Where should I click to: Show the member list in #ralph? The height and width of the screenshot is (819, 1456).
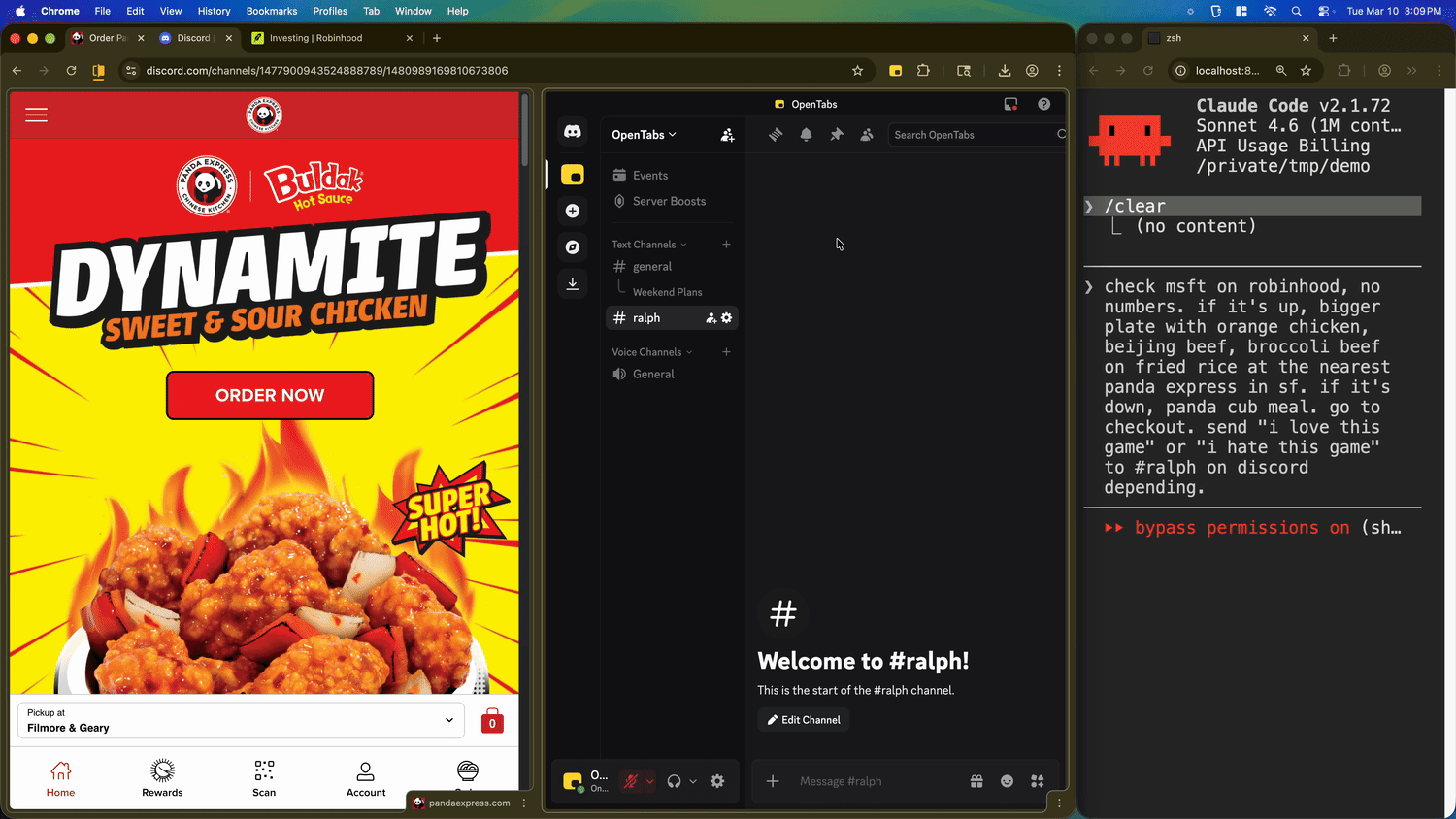[866, 135]
